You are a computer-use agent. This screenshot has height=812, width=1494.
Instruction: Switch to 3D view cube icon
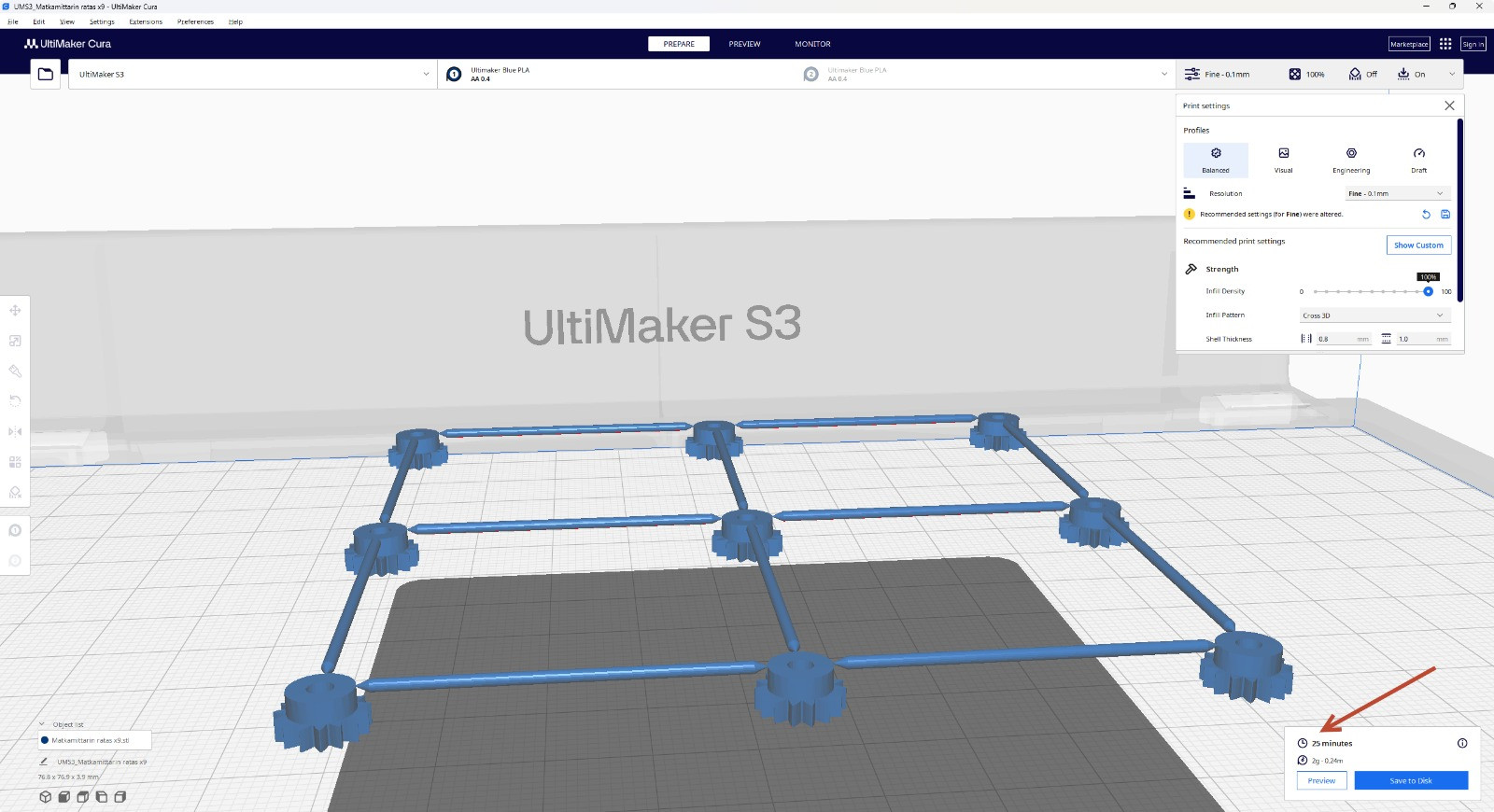(45, 797)
